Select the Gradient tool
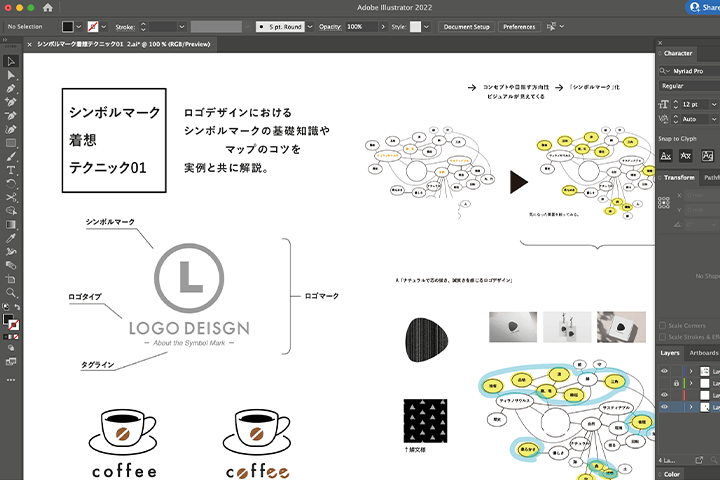This screenshot has width=720, height=480. click(11, 225)
